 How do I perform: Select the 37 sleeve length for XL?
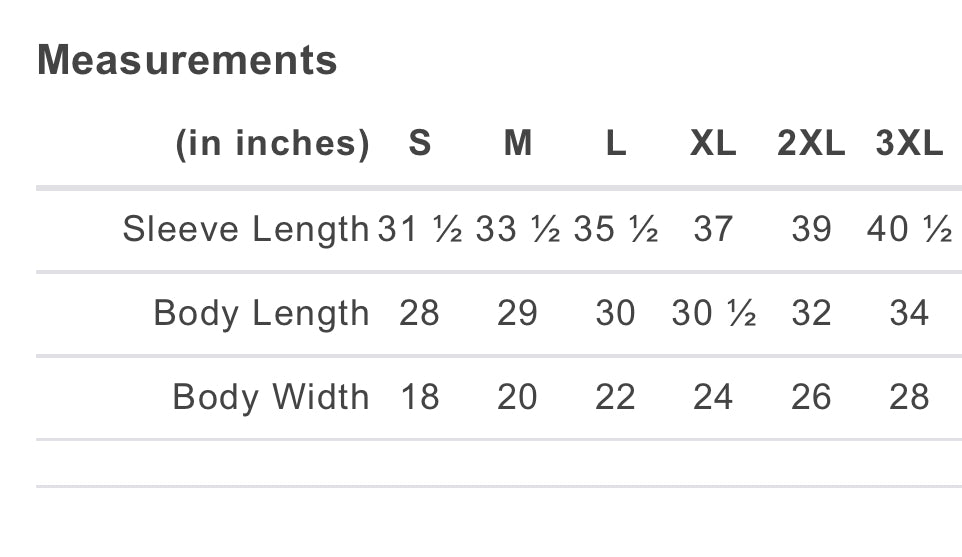pos(713,229)
